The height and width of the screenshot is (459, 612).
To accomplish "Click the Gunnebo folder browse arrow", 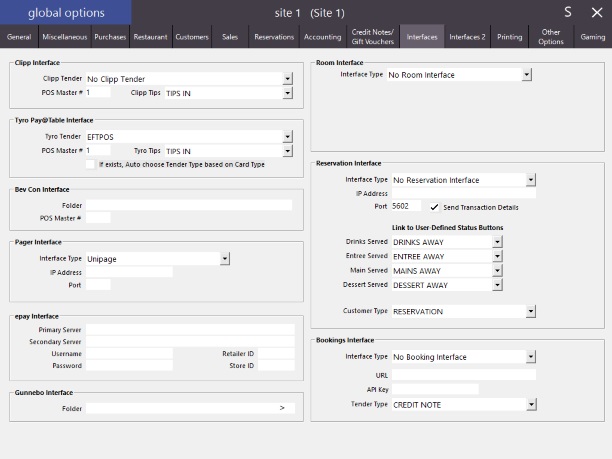I will (x=282, y=408).
